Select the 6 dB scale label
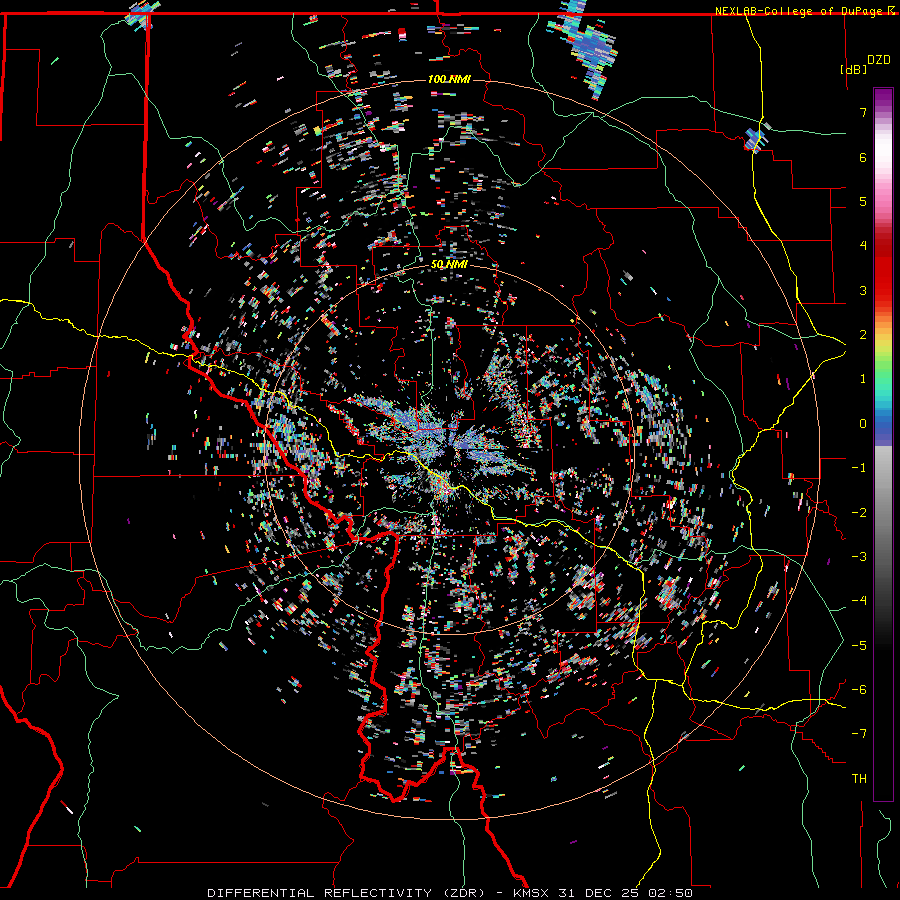Viewport: 900px width, 900px height. (x=863, y=157)
